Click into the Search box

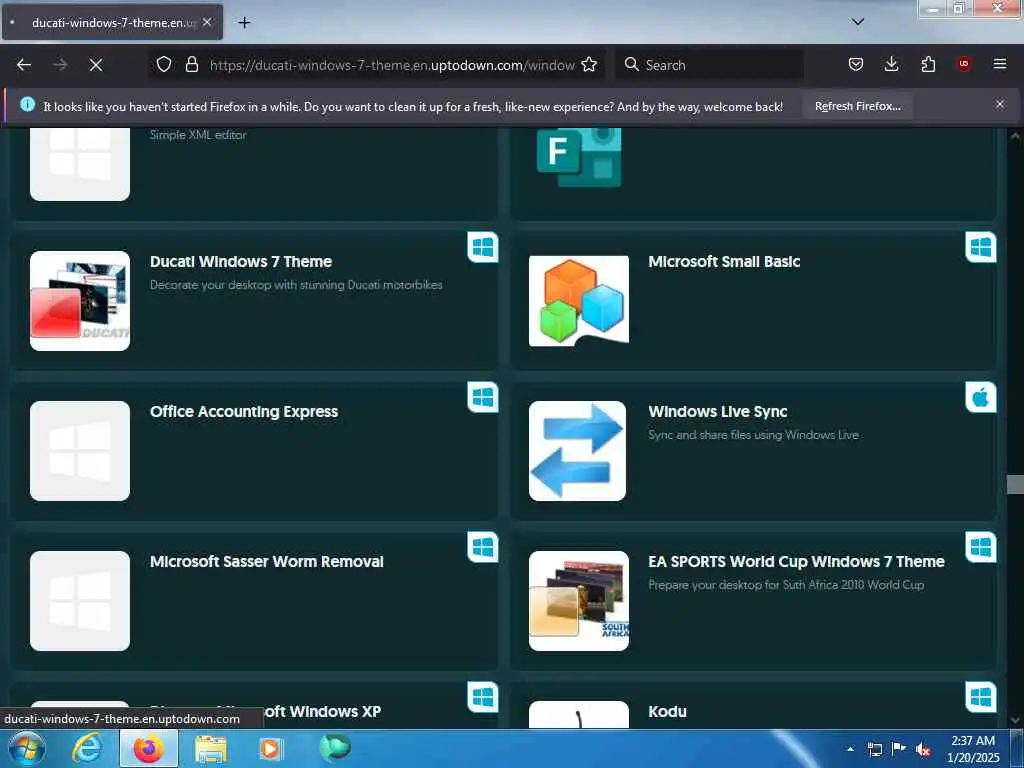(709, 65)
